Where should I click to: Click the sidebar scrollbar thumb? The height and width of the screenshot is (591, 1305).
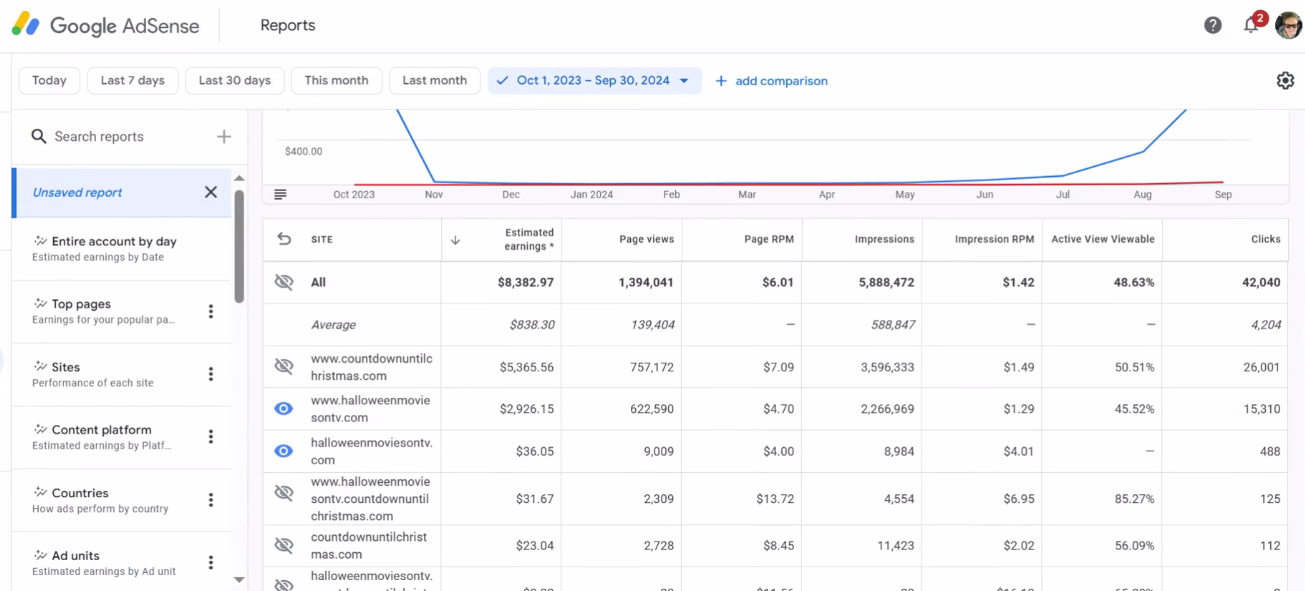coord(239,246)
